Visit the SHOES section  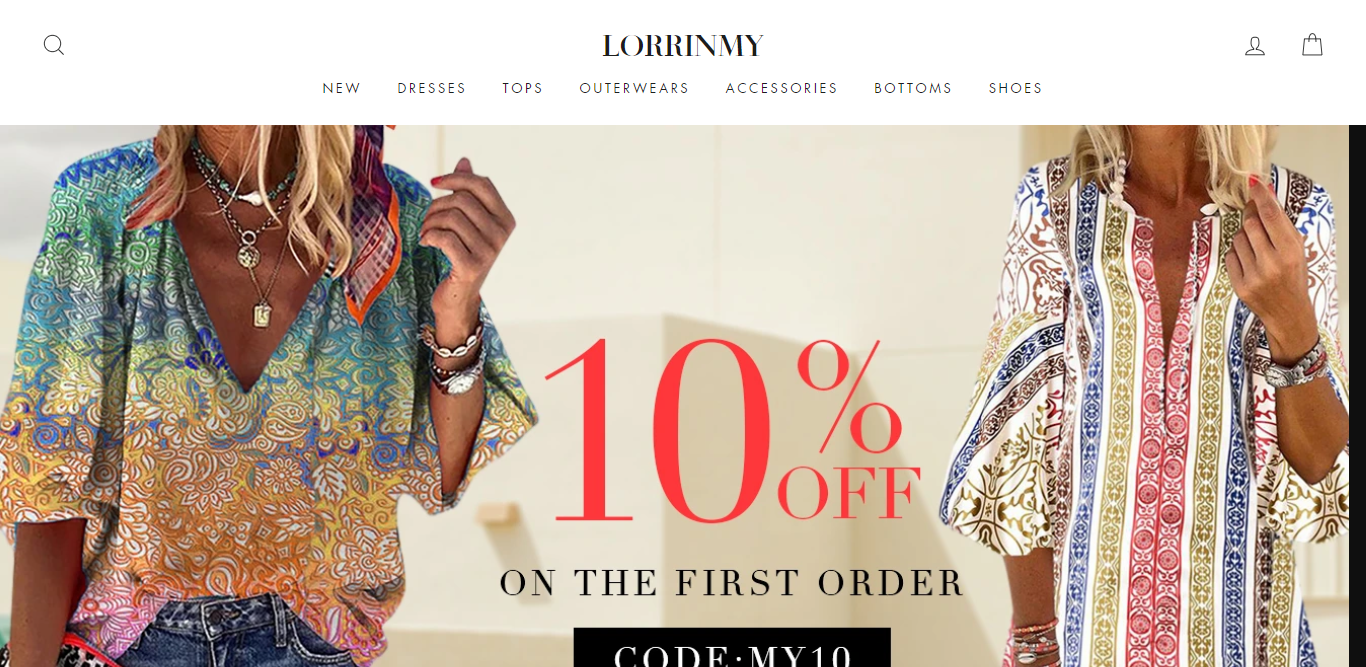coord(1016,88)
